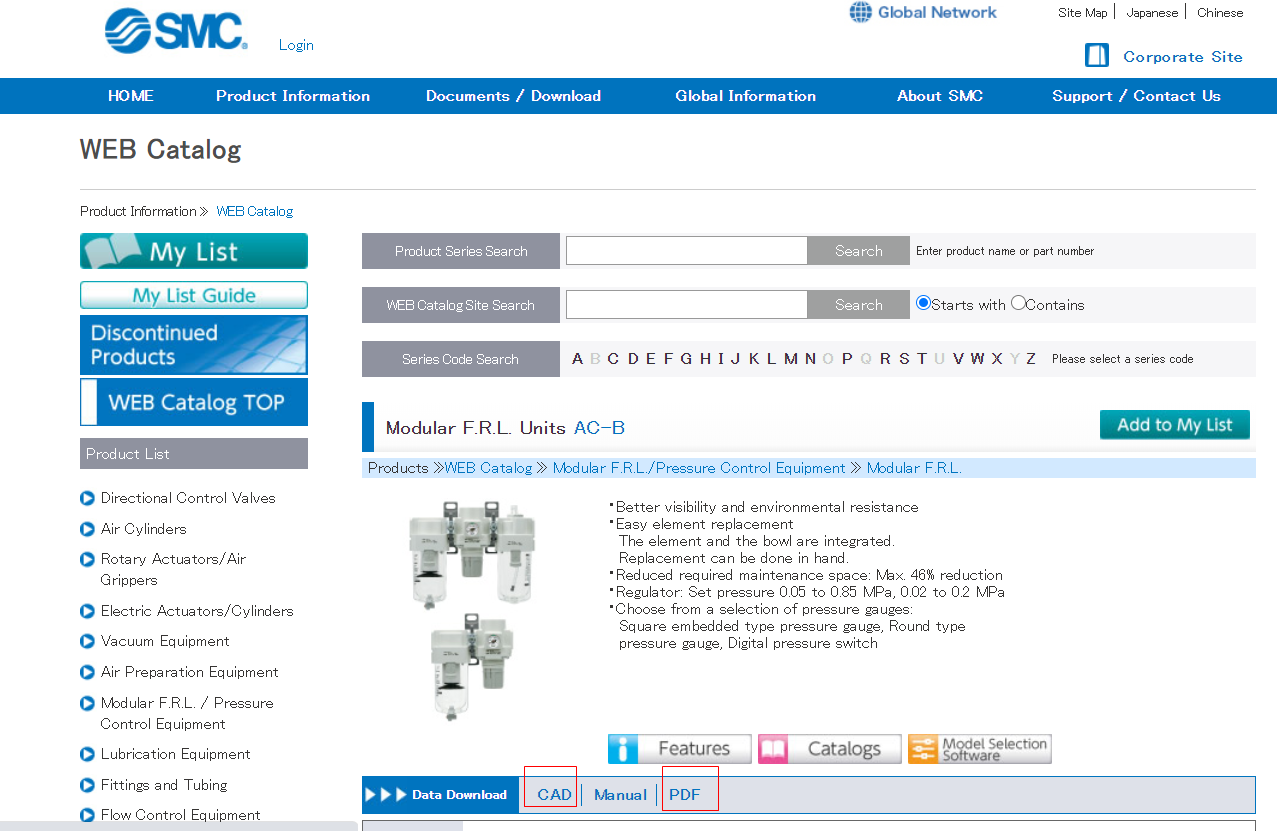The image size is (1277, 831).
Task: Open Fittings and Tubing category
Action: [164, 785]
